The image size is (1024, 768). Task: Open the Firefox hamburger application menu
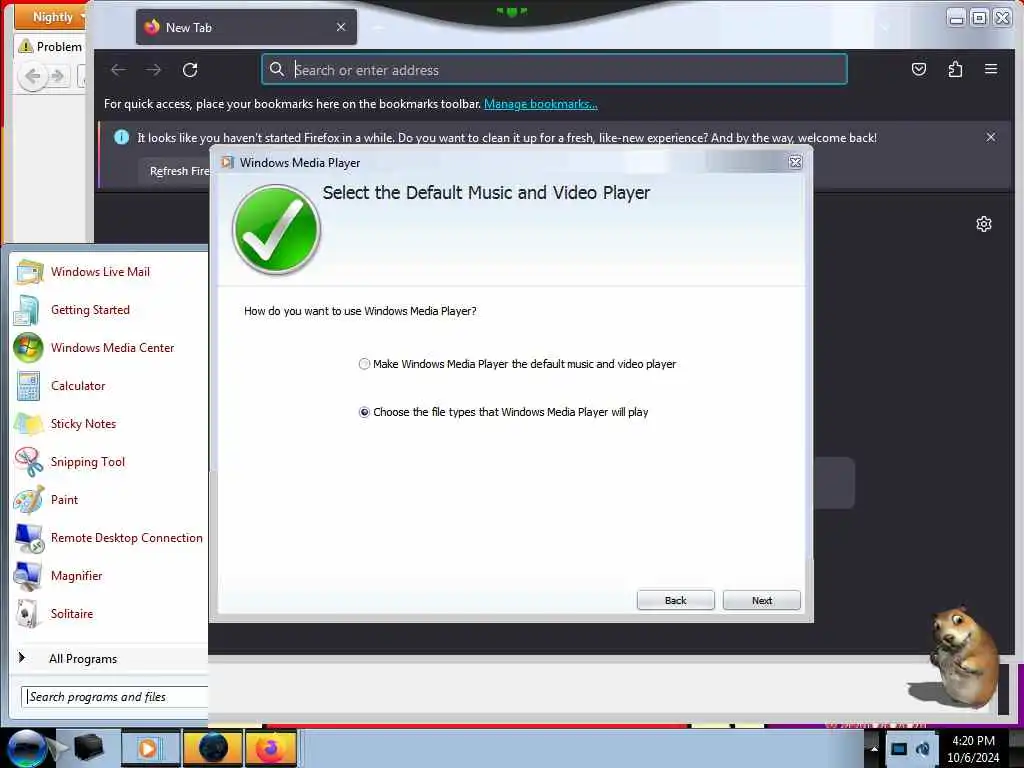pos(991,69)
